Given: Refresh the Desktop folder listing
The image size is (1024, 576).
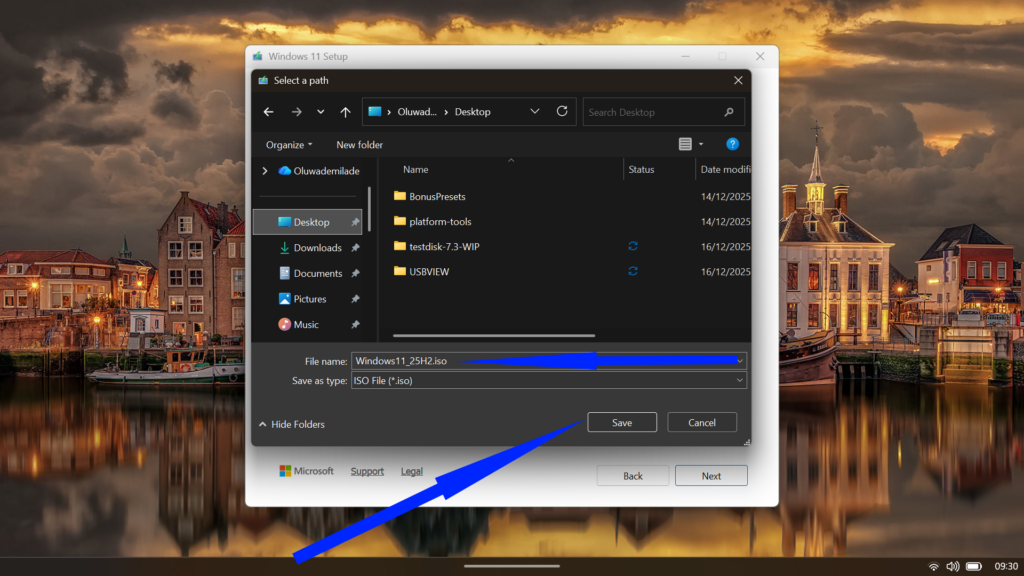Looking at the screenshot, I should pyautogui.click(x=562, y=111).
